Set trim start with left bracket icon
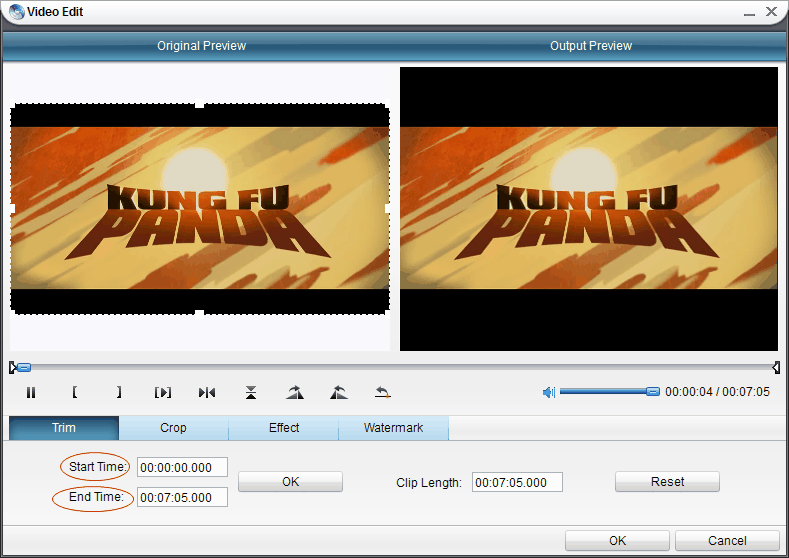The width and height of the screenshot is (789, 558). [x=74, y=392]
